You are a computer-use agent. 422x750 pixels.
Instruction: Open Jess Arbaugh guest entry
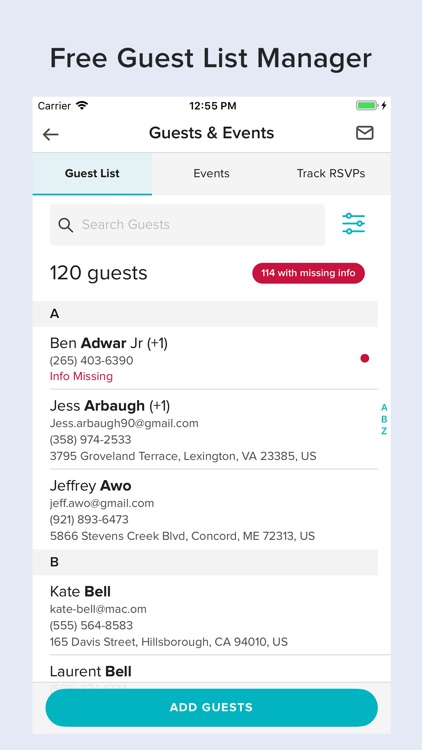205,430
